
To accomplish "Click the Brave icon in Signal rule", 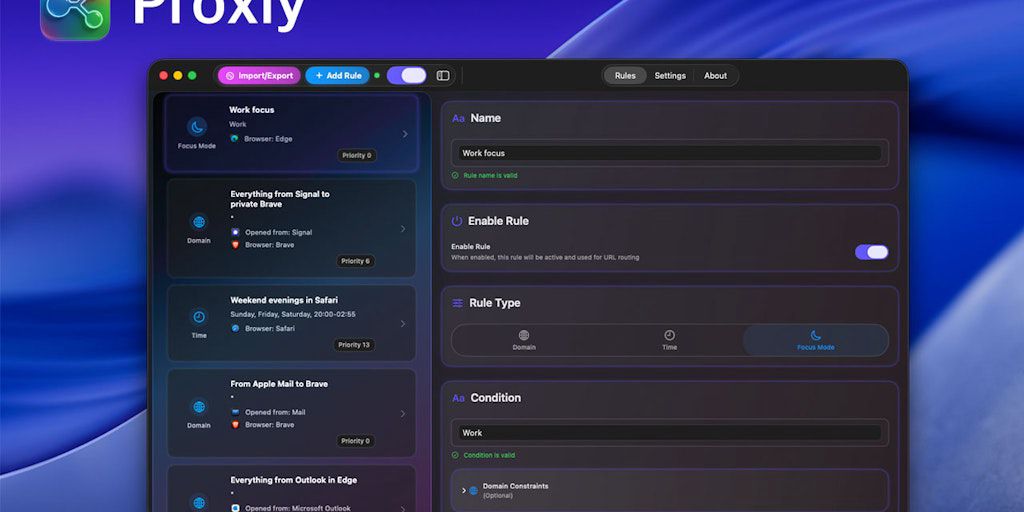I will [x=235, y=245].
